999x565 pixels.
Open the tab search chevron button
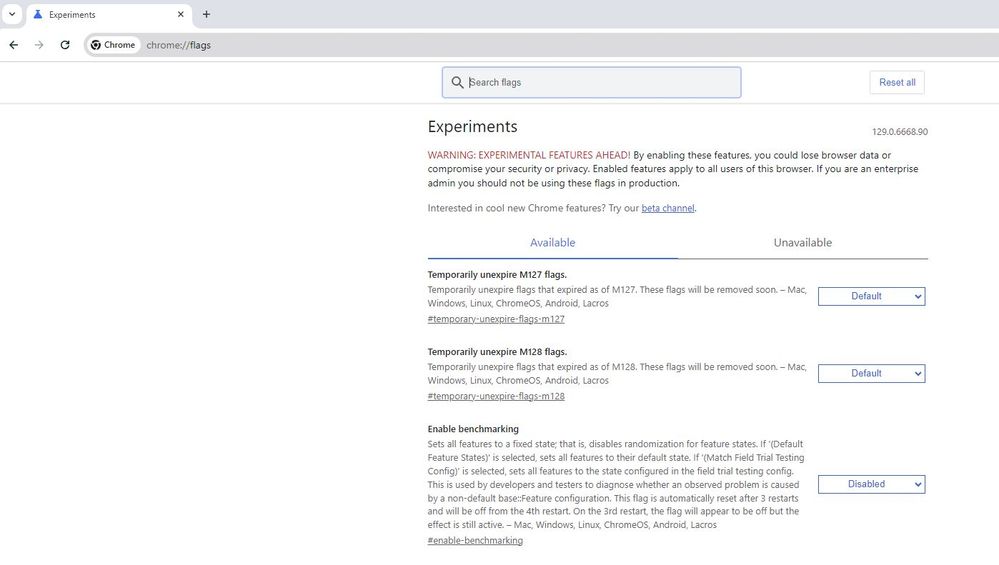coord(12,15)
